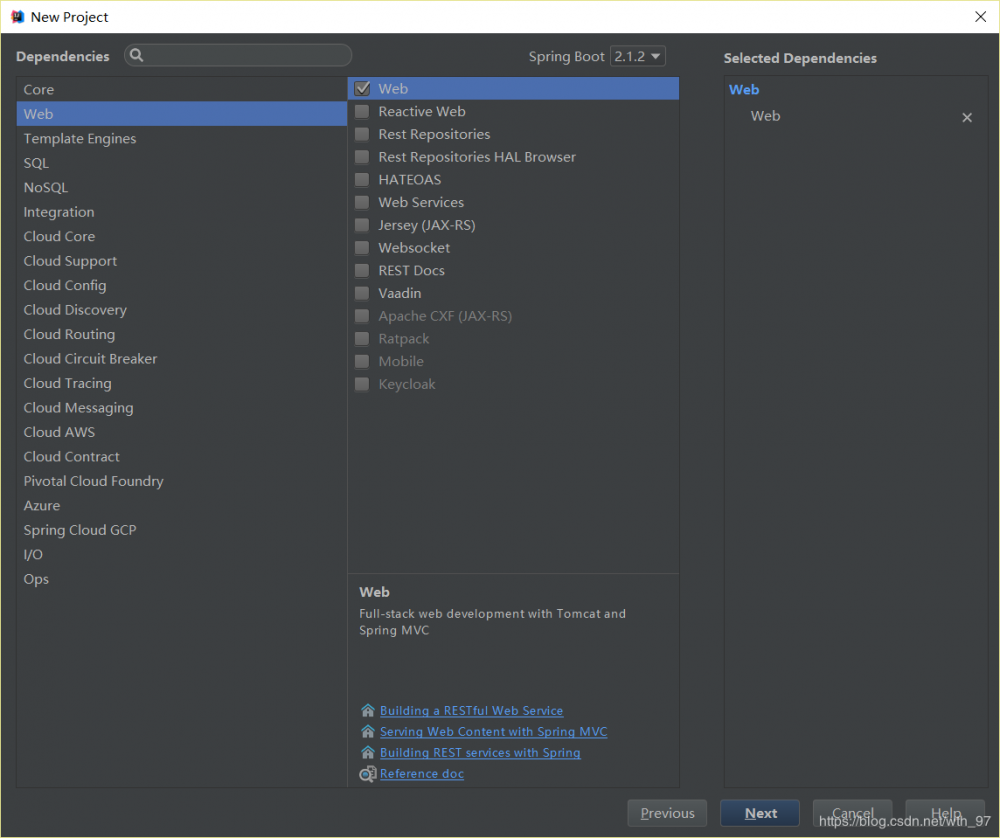Select the Integration category
This screenshot has height=838, width=1000.
(x=182, y=212)
